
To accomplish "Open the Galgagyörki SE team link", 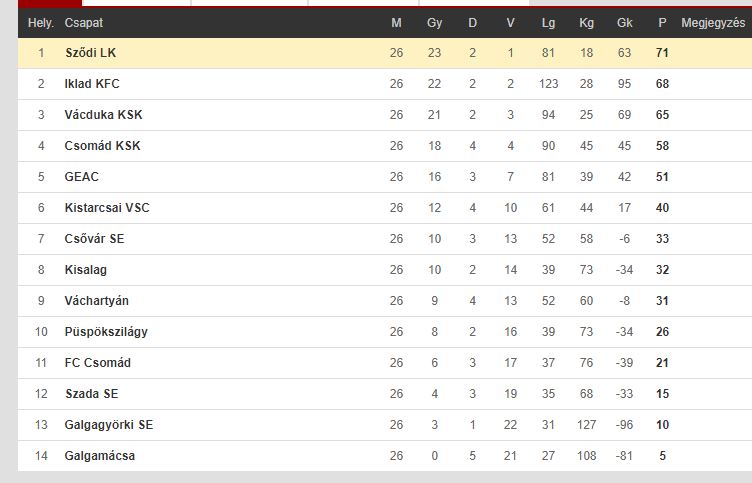I will [108, 425].
